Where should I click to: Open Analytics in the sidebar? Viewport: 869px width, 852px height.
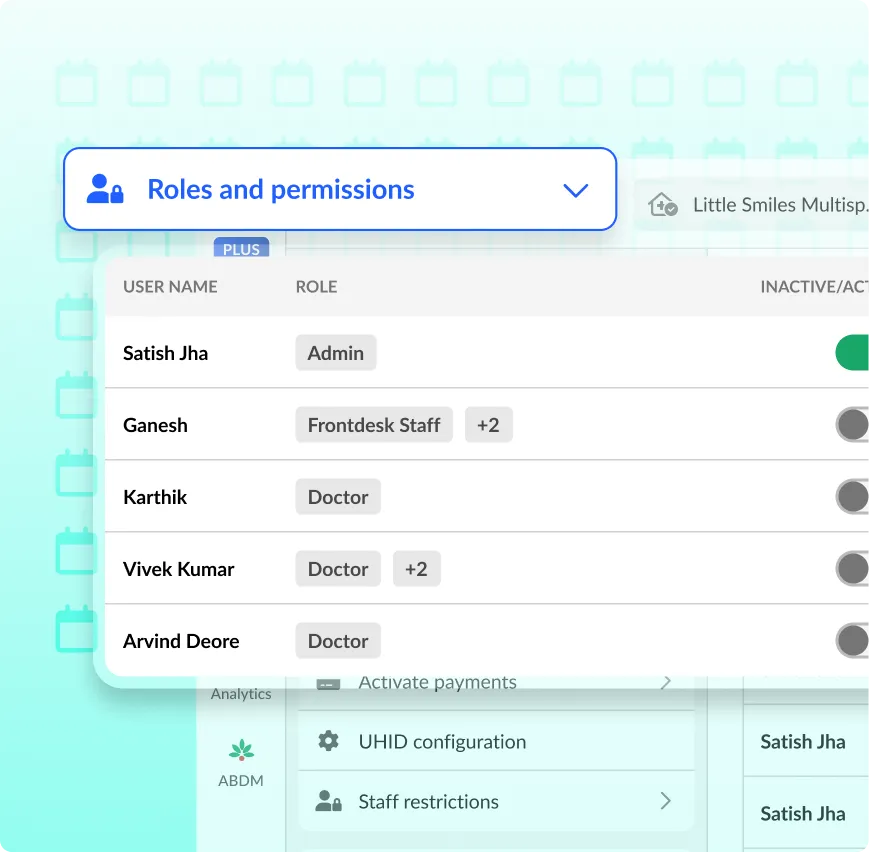click(241, 693)
